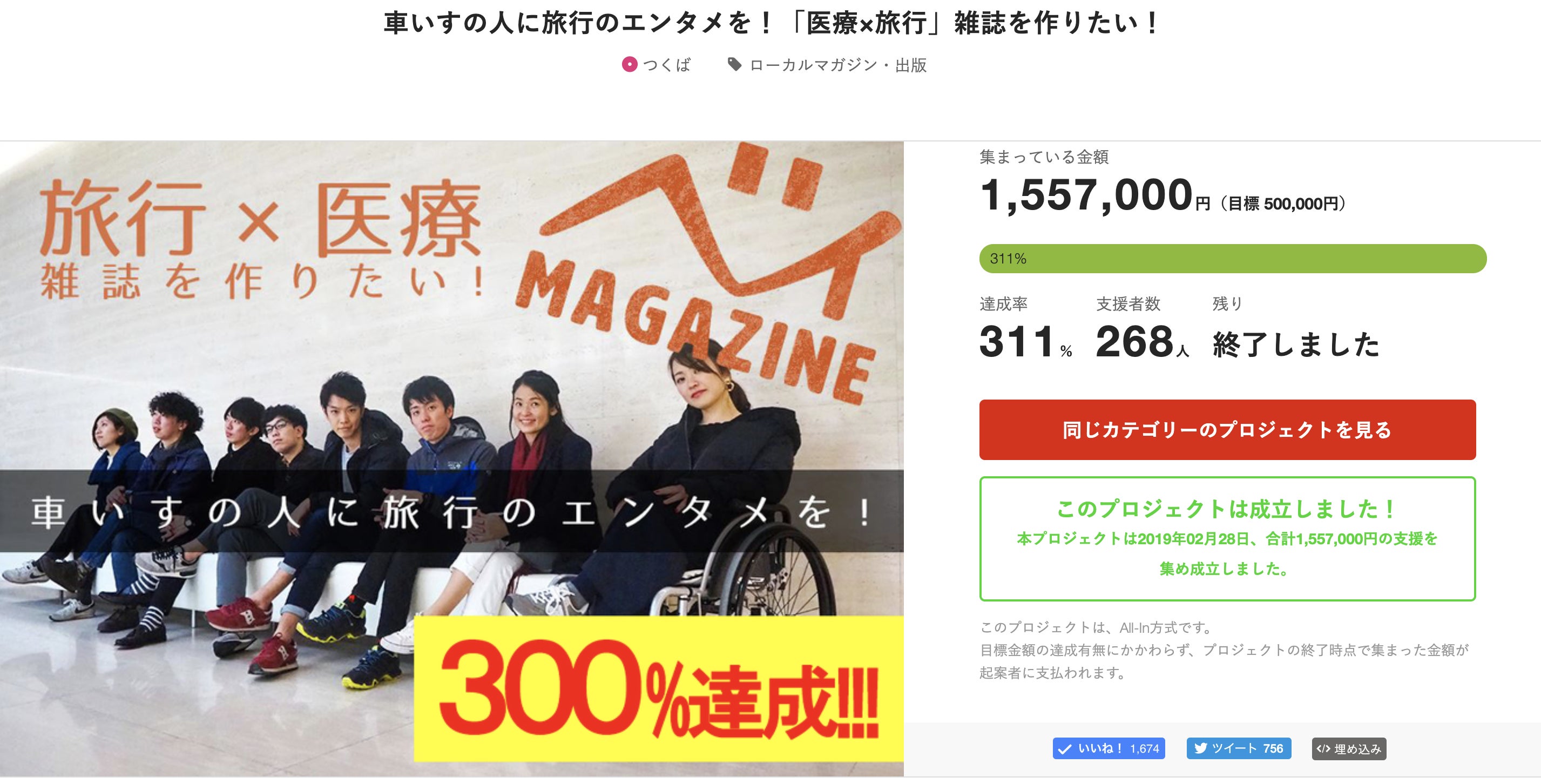
Task: Click the checkmark icon on いいね button
Action: tap(1065, 749)
